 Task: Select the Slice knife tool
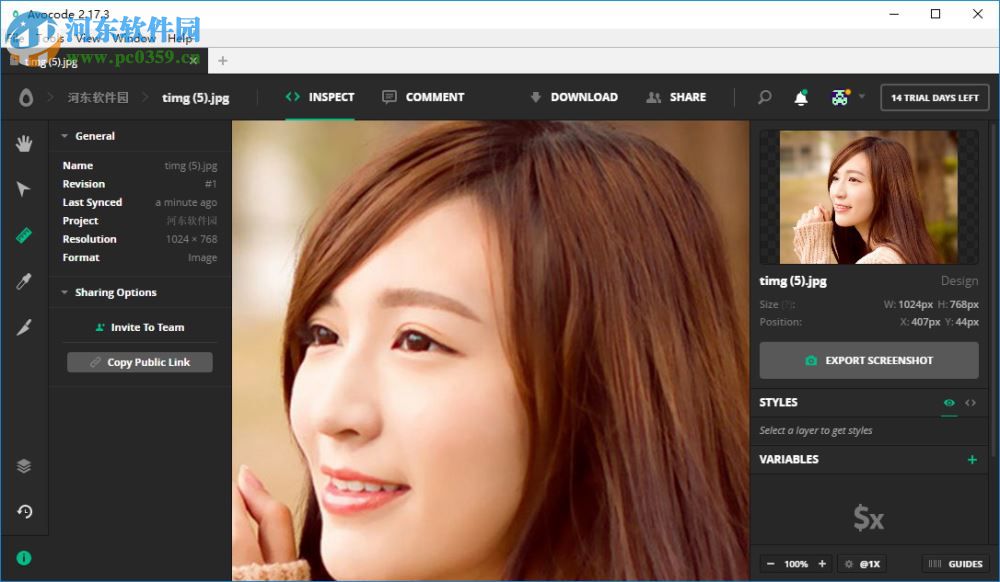pos(24,327)
